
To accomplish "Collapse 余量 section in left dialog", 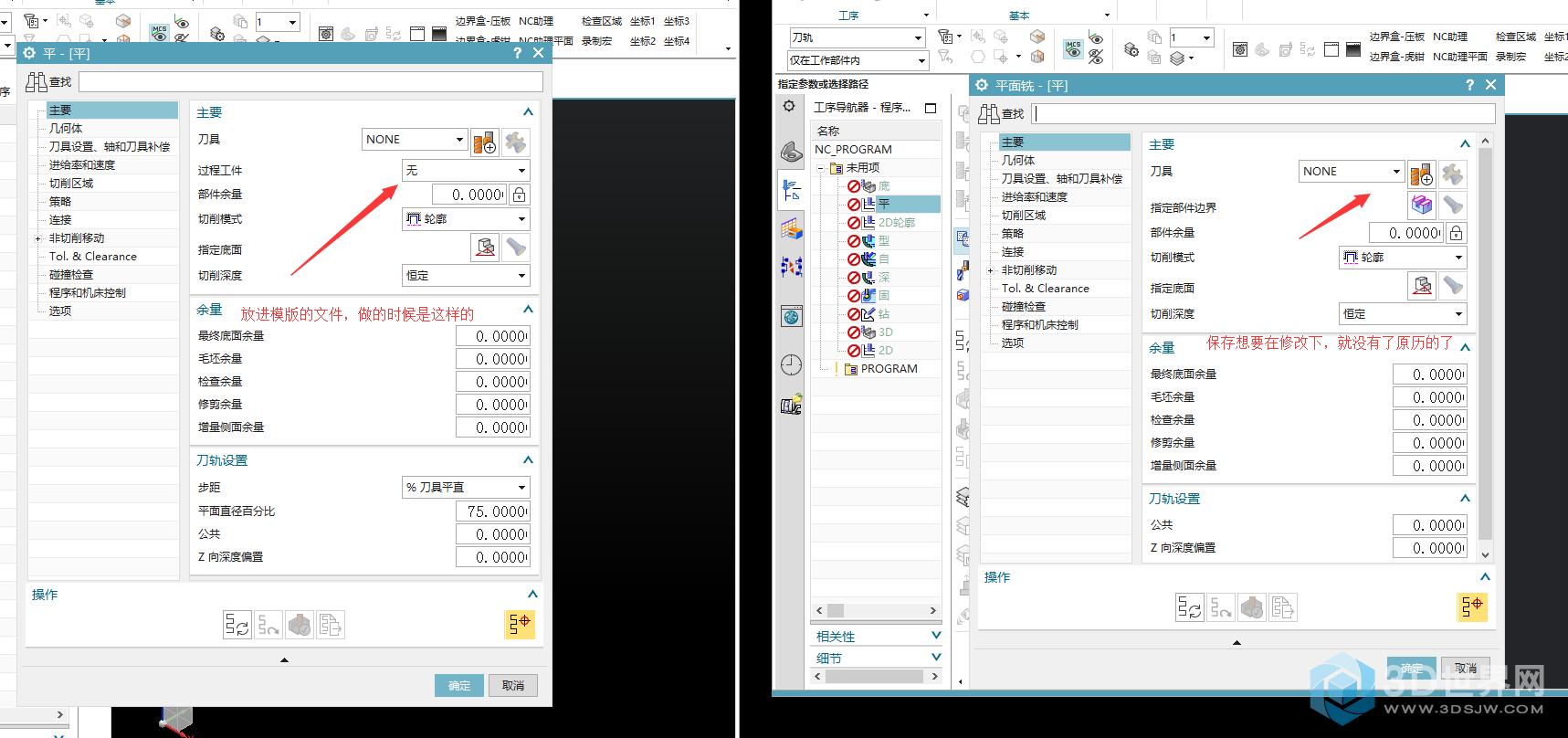I will pos(528,310).
